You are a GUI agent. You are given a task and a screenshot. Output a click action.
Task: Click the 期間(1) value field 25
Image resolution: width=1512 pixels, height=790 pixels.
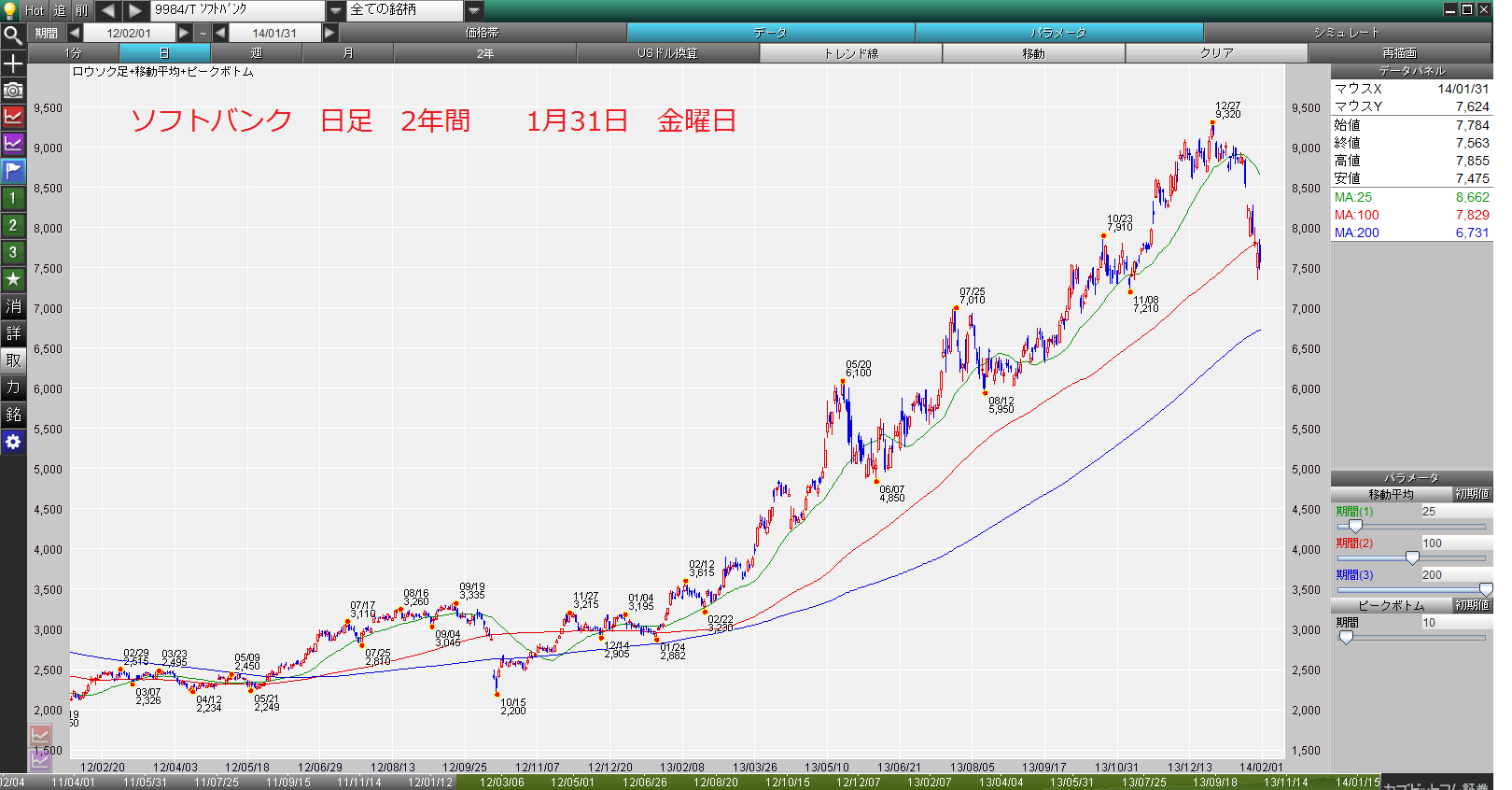1456,512
